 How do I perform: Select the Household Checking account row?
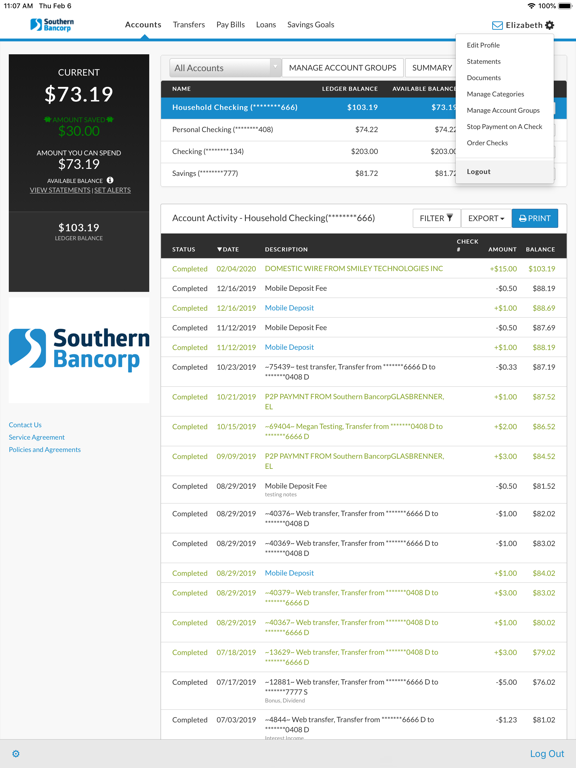309,108
